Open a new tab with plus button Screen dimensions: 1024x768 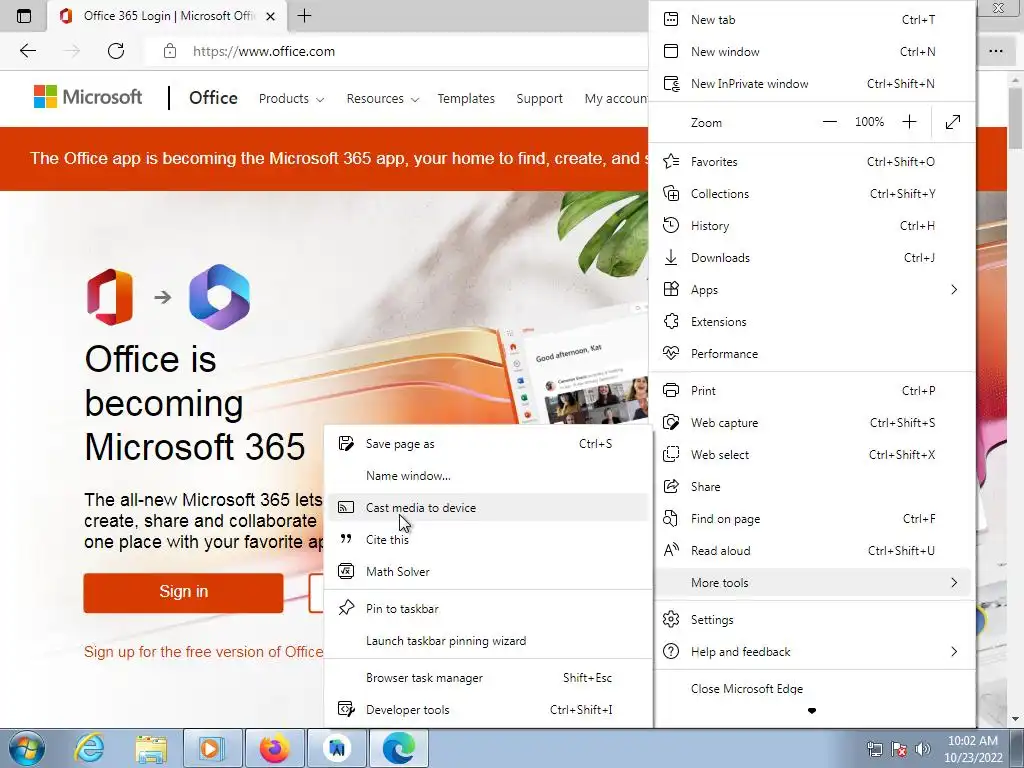(304, 16)
